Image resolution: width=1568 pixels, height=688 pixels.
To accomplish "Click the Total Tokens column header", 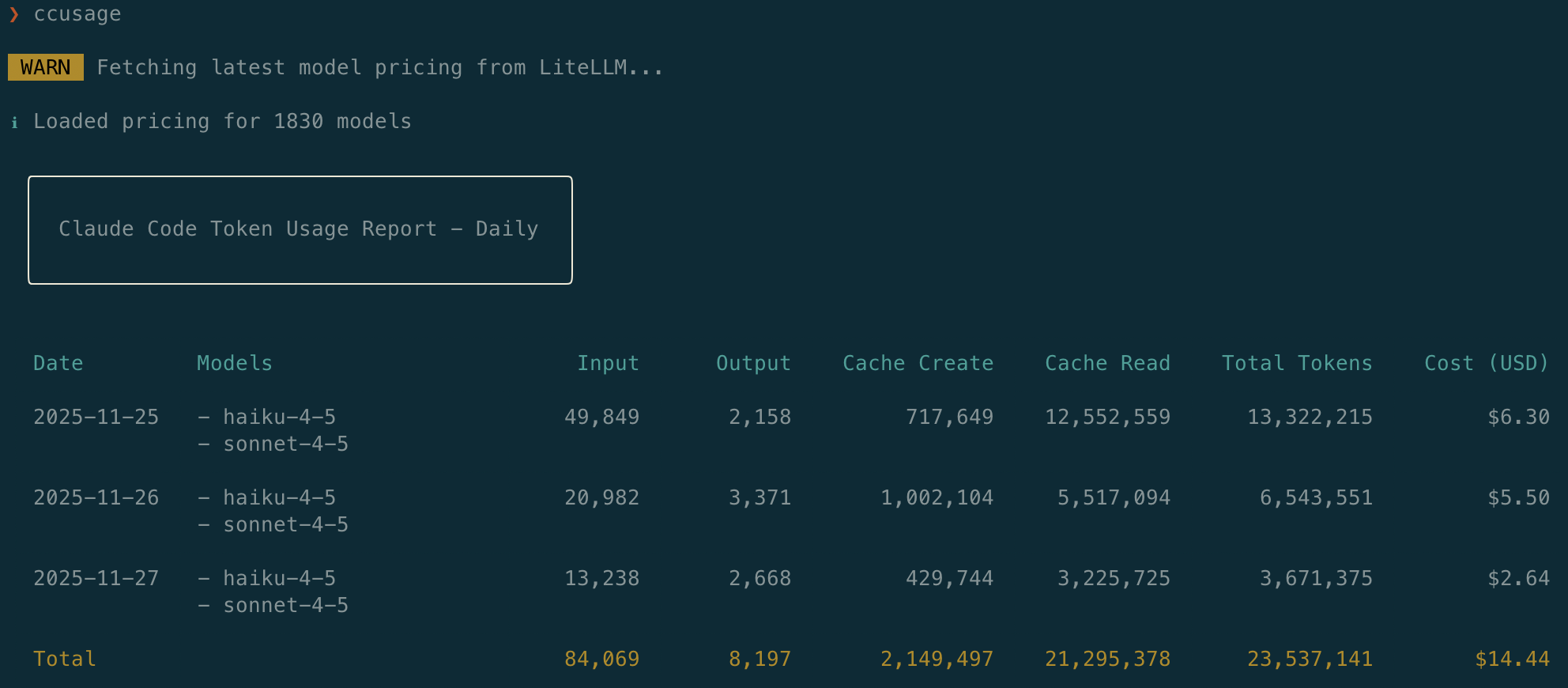I will click(x=1296, y=363).
